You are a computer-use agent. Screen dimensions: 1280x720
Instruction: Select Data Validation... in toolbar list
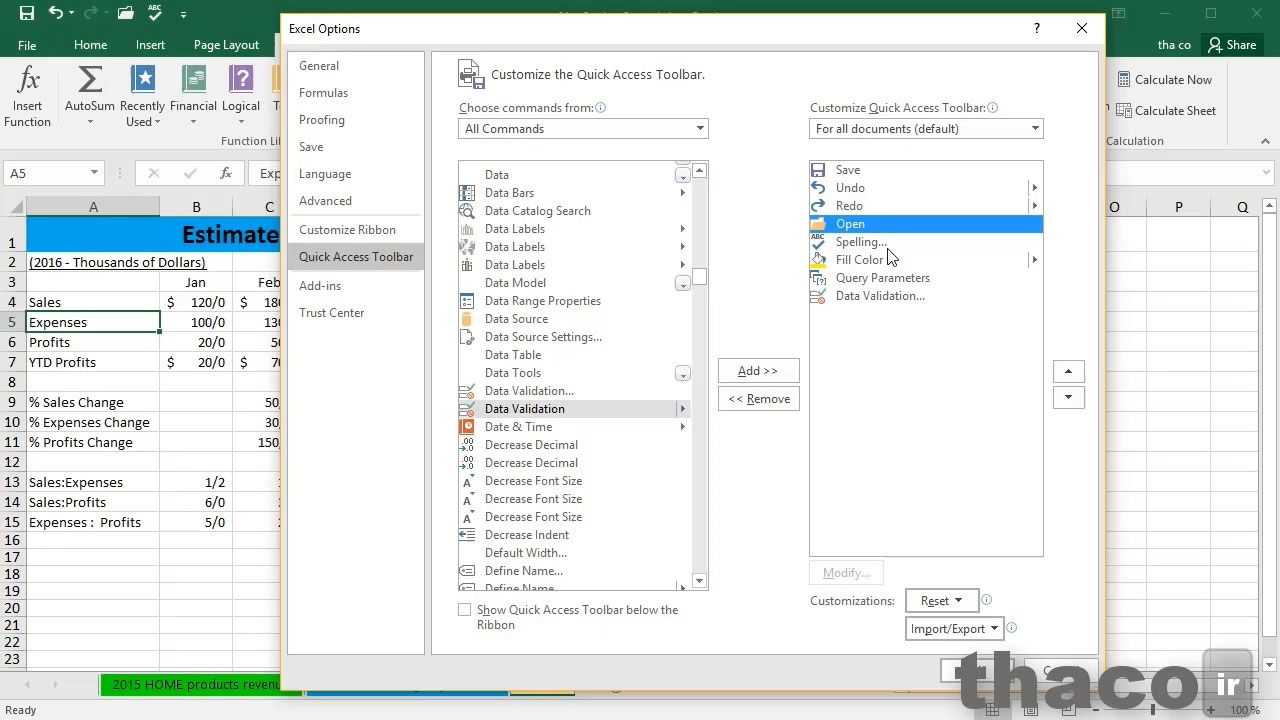[926, 296]
